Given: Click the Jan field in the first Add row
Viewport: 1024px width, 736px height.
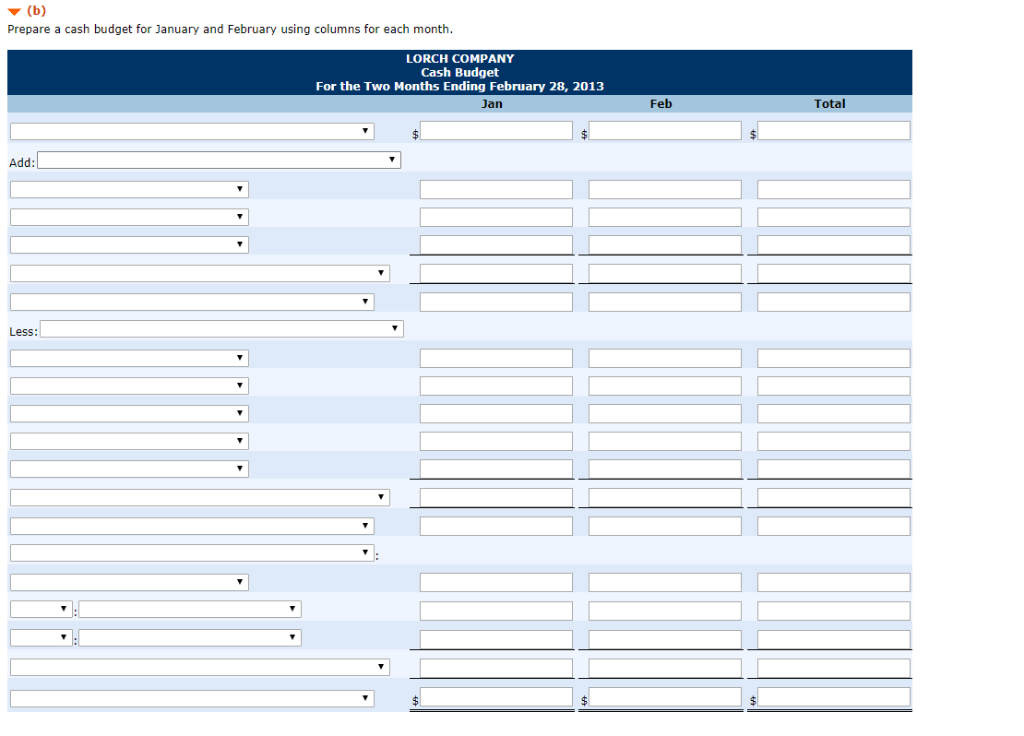Looking at the screenshot, I should 496,188.
